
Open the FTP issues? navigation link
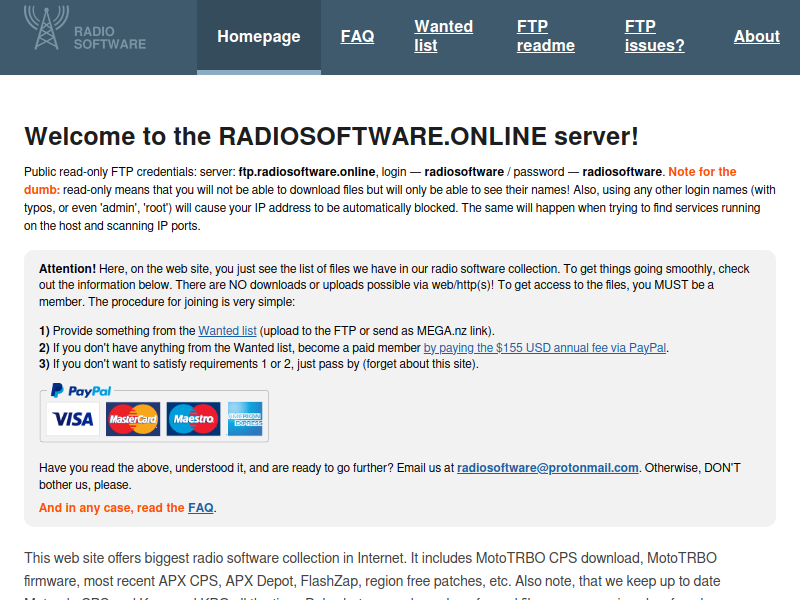pyautogui.click(x=654, y=36)
